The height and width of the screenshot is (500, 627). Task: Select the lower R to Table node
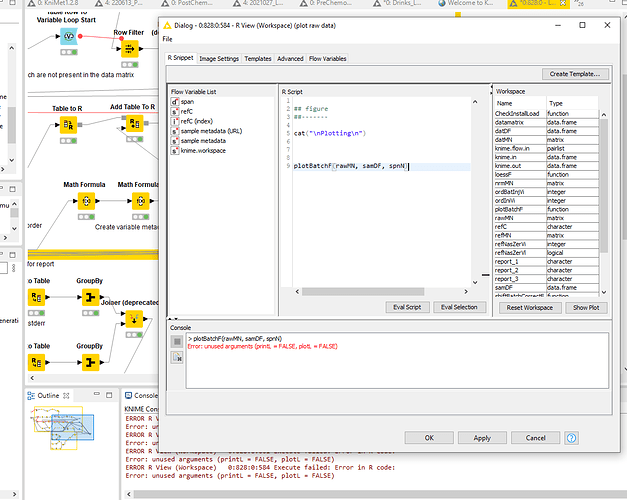coord(36,362)
